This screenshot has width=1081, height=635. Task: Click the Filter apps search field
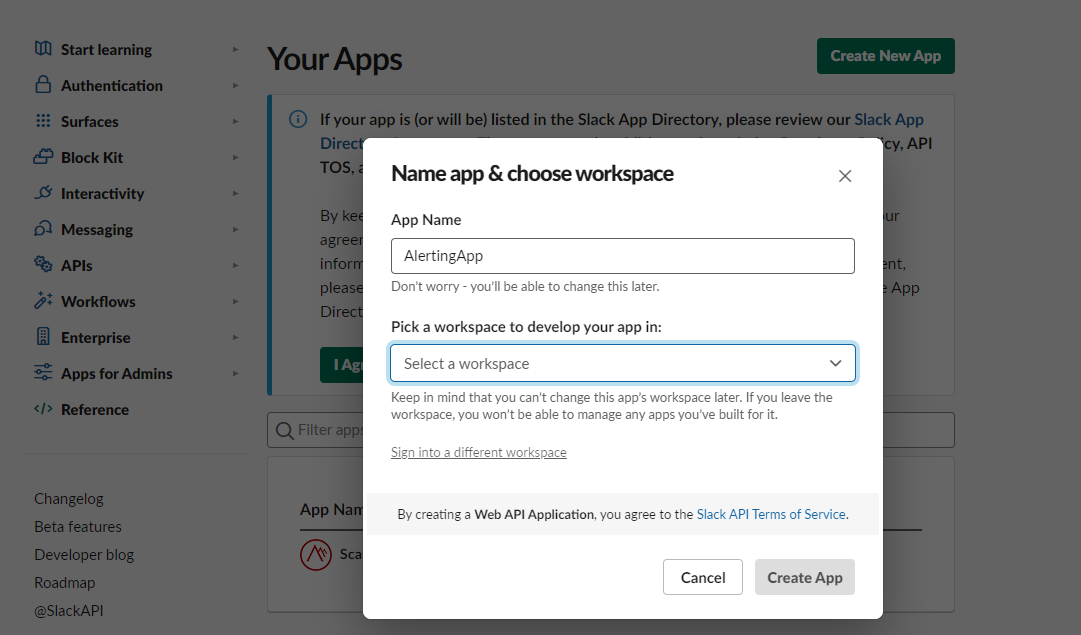tap(611, 430)
